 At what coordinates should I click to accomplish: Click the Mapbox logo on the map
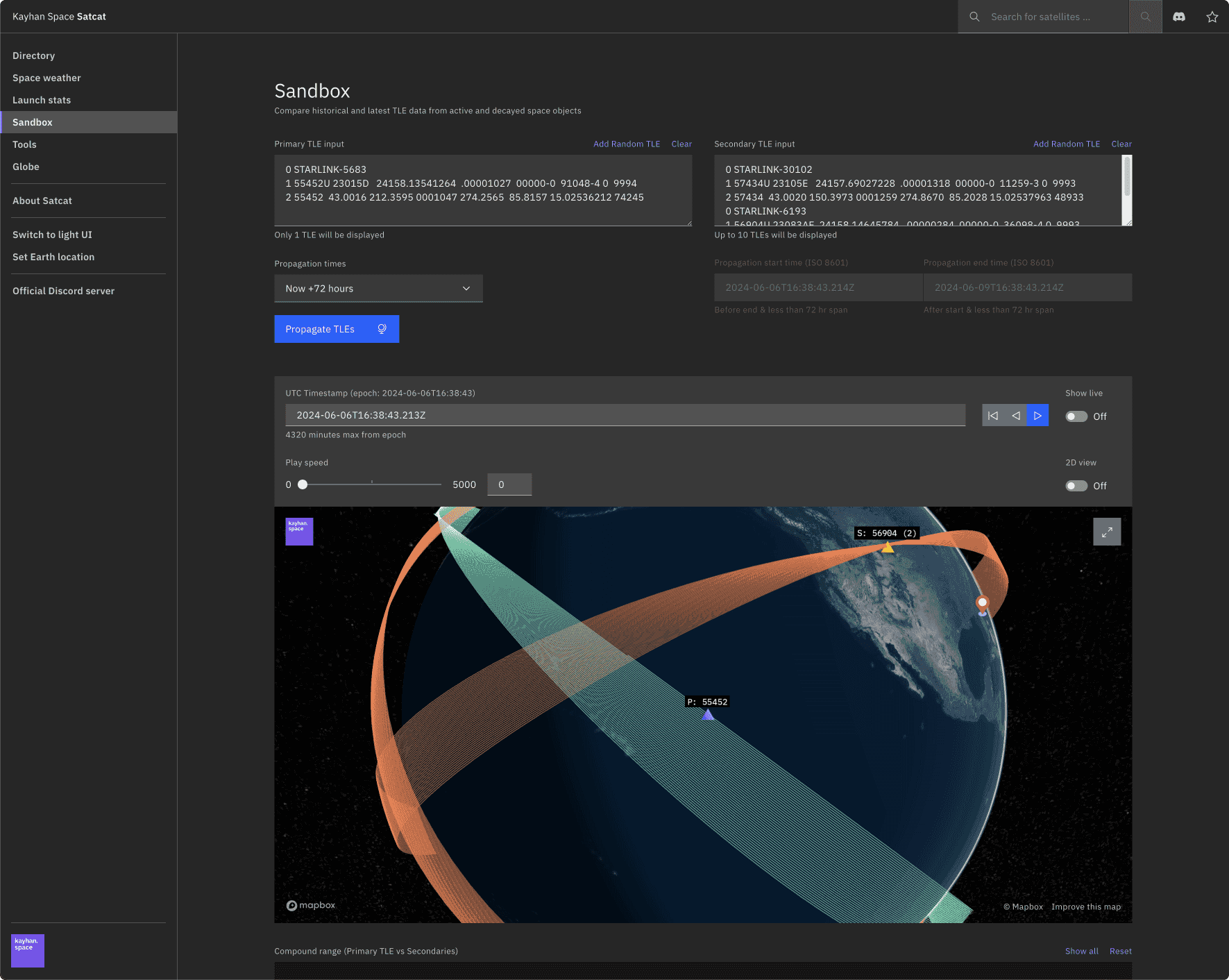click(310, 905)
